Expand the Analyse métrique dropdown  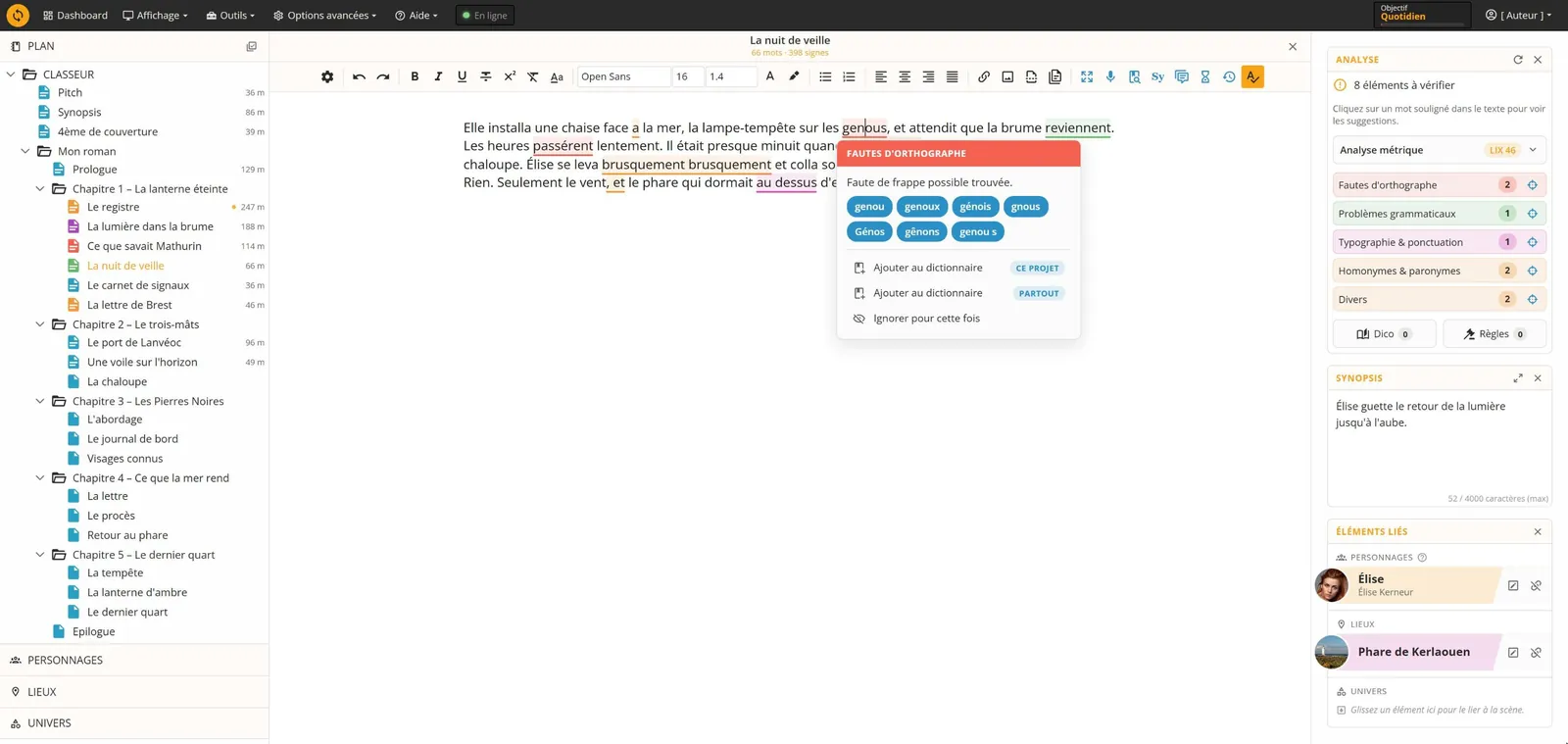coord(1440,150)
